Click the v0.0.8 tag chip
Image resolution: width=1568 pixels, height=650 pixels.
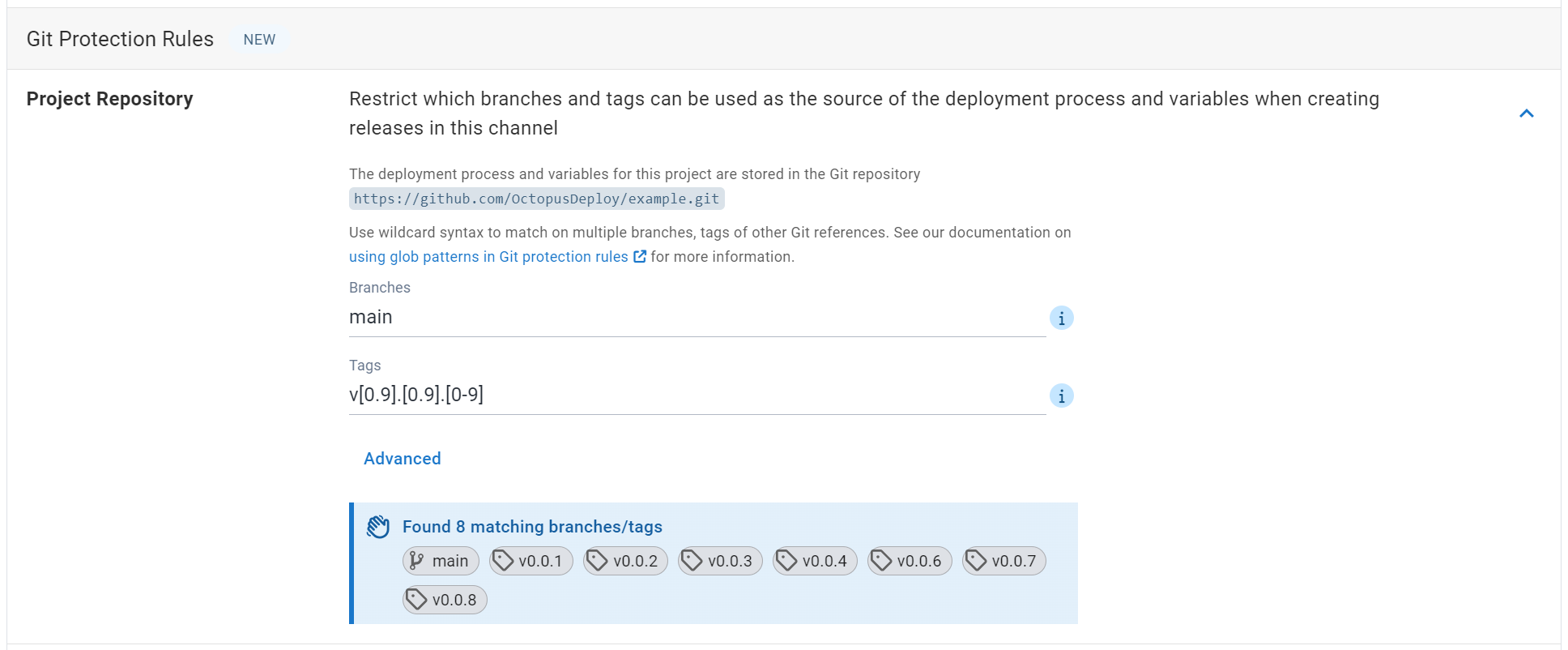pyautogui.click(x=445, y=600)
